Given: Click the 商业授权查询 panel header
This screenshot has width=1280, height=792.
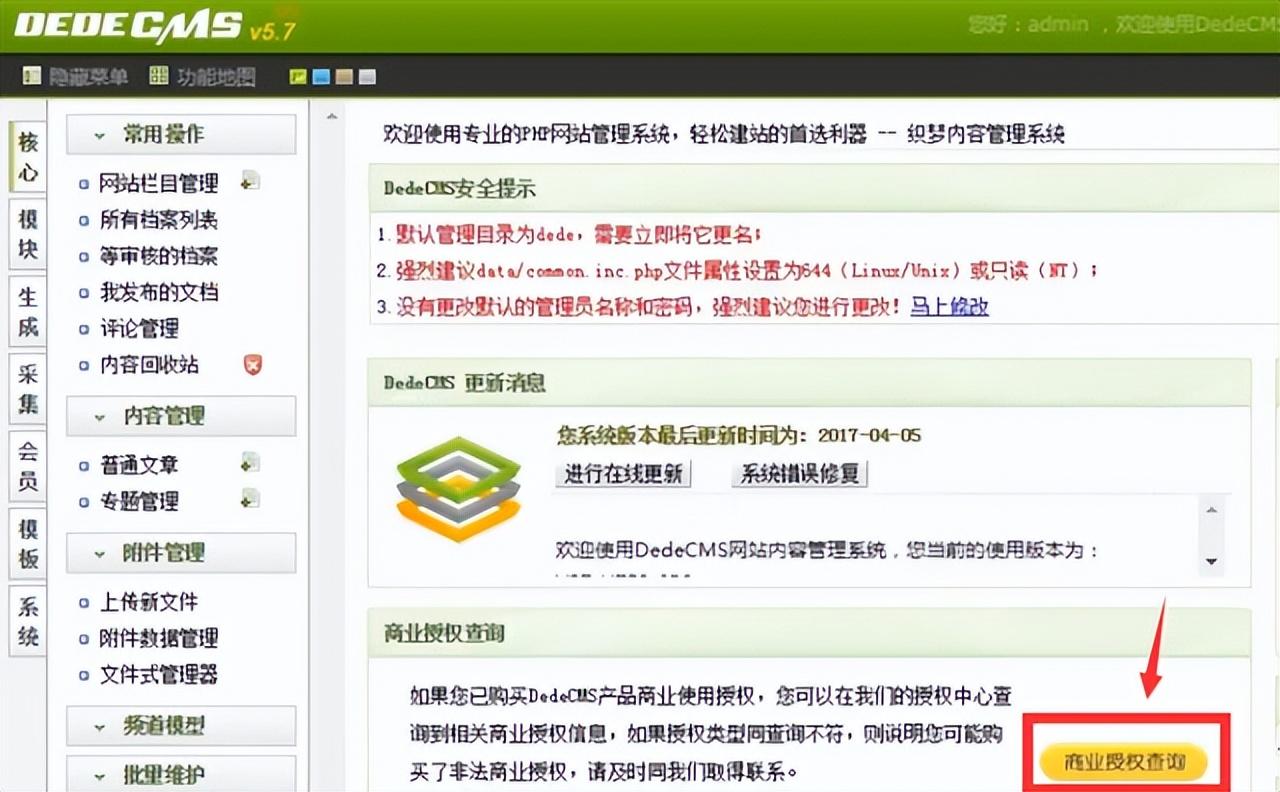Looking at the screenshot, I should 809,633.
